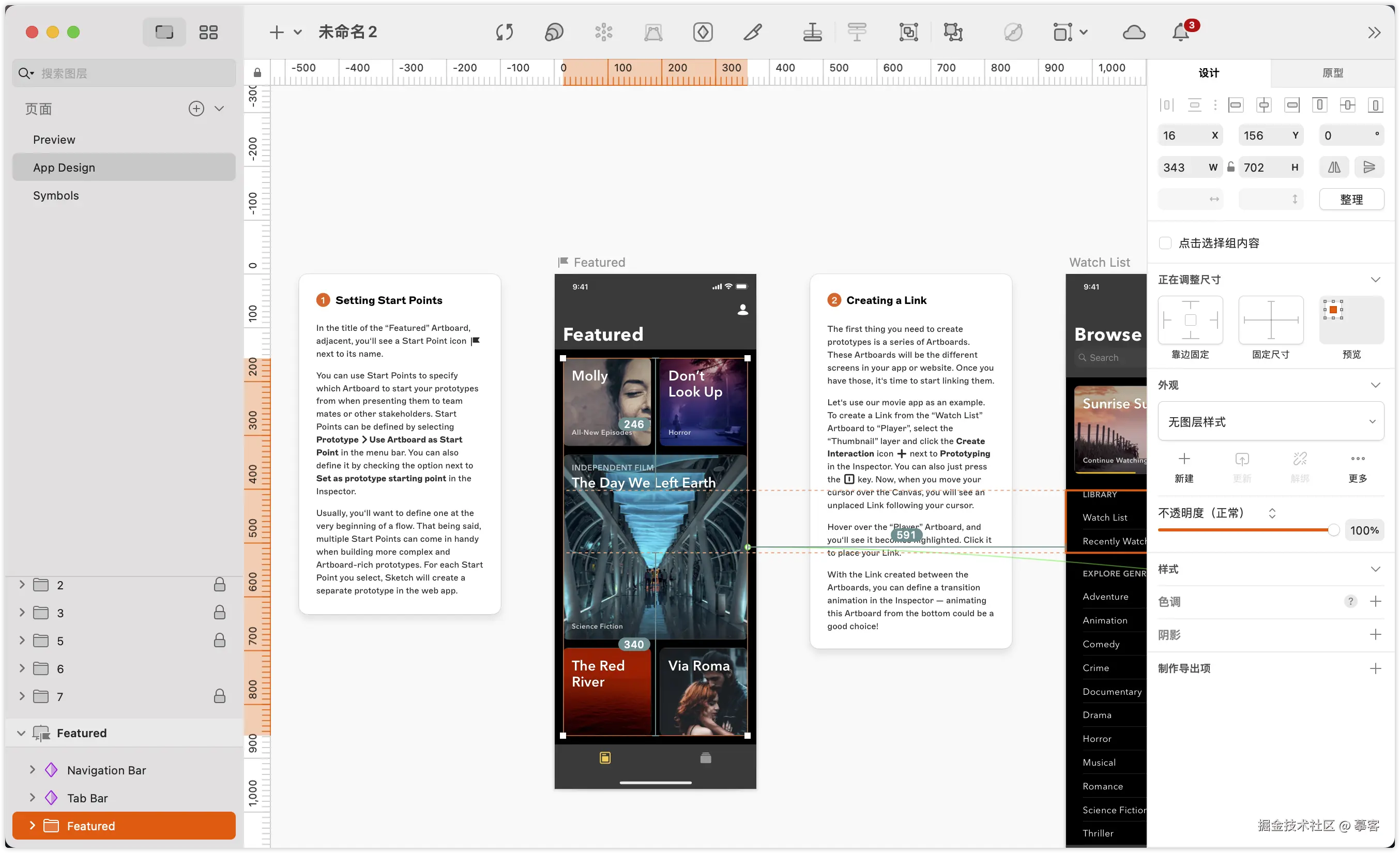1400x853 pixels.
Task: Flip layer horizontally icon
Action: coord(1333,167)
